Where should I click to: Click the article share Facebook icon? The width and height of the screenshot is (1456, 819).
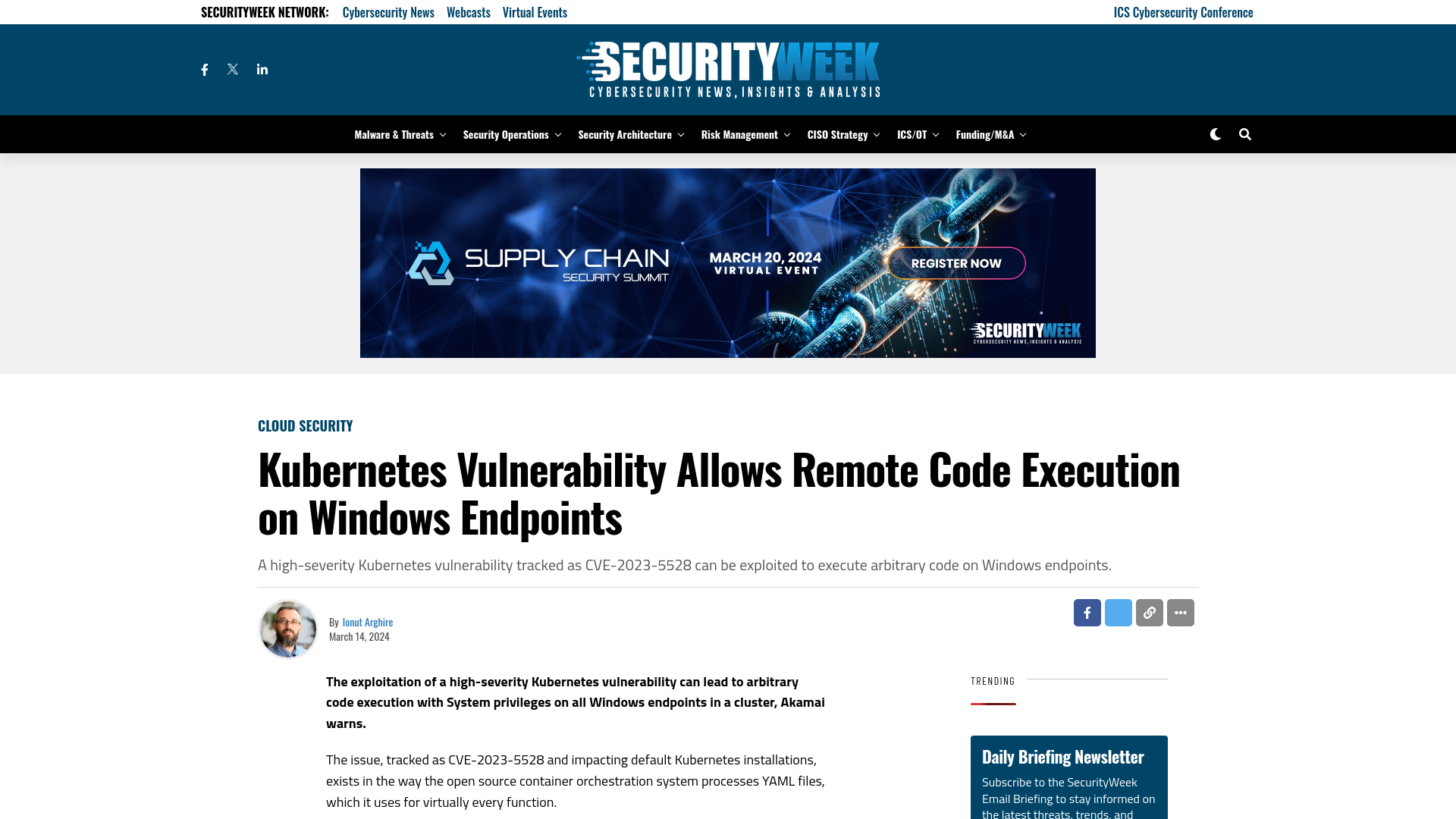(1087, 613)
